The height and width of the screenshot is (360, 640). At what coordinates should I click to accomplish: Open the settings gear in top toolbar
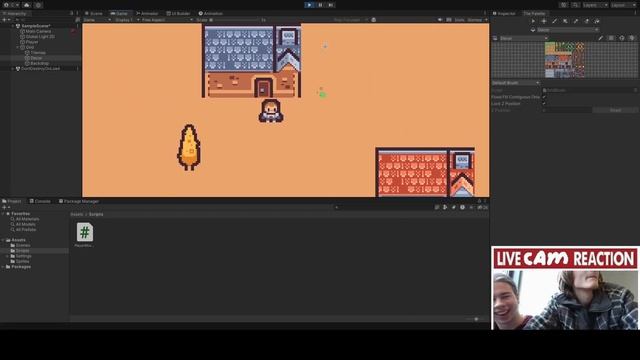38,5
